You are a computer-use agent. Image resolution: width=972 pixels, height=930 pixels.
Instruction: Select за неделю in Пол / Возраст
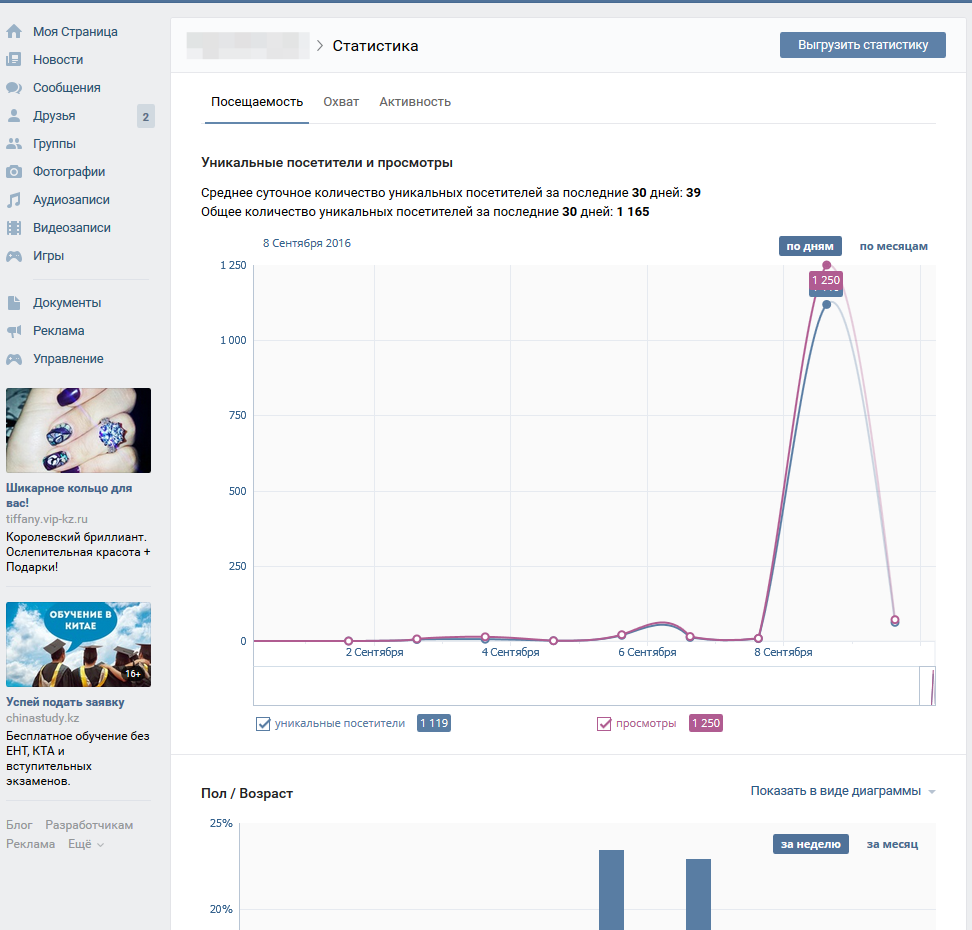pyautogui.click(x=810, y=844)
